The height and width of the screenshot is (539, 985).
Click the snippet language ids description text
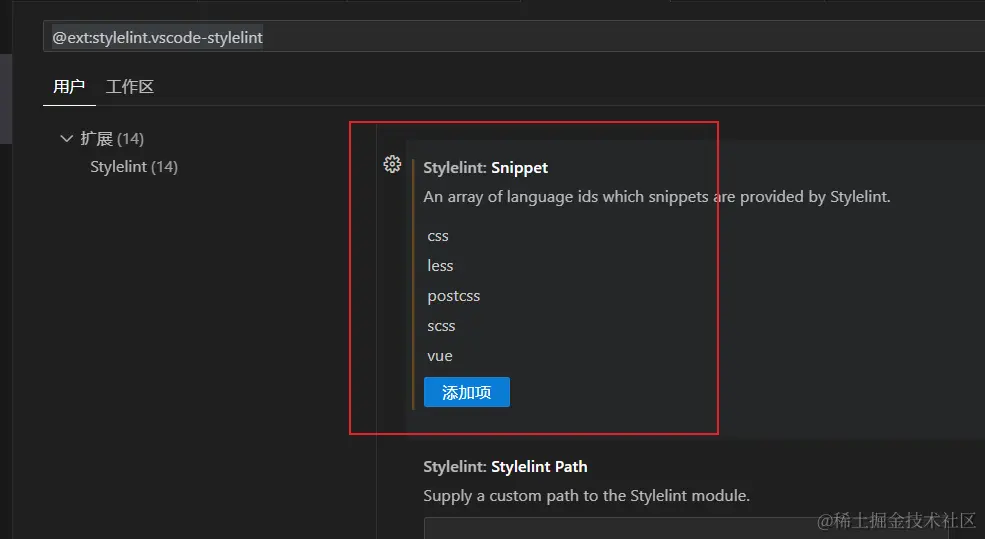[x=656, y=197]
